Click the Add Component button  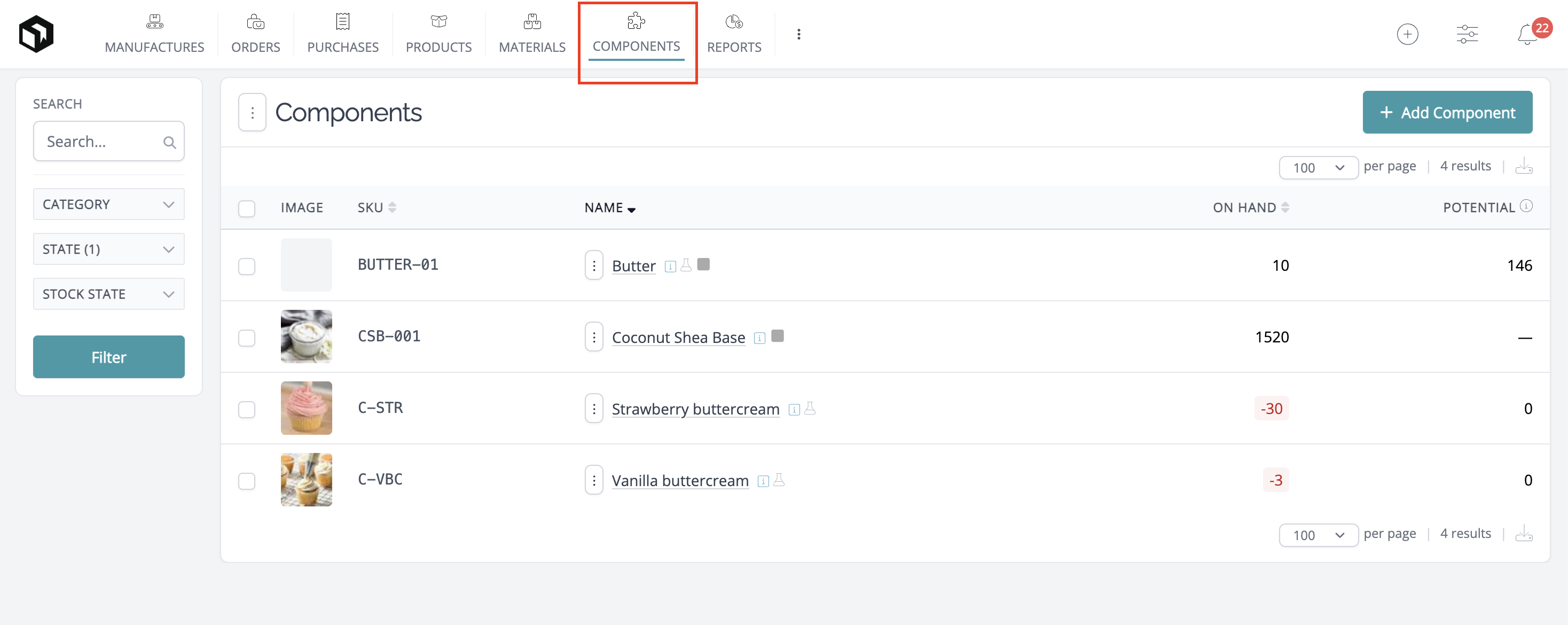point(1447,113)
